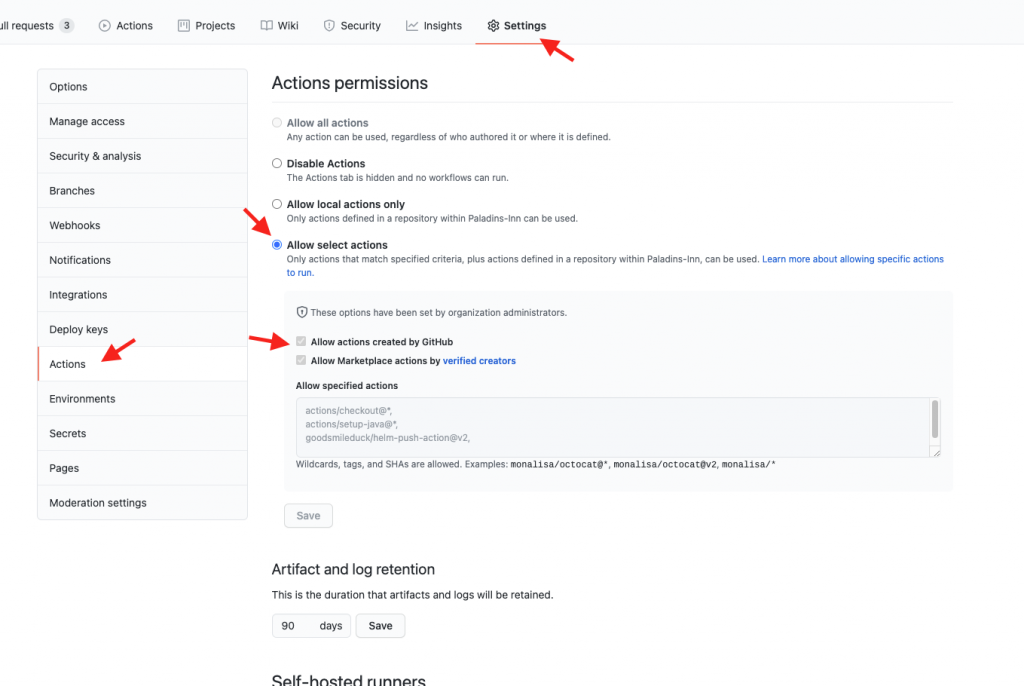Select Actions in the settings sidebar
This screenshot has width=1024, height=686.
tap(142, 364)
